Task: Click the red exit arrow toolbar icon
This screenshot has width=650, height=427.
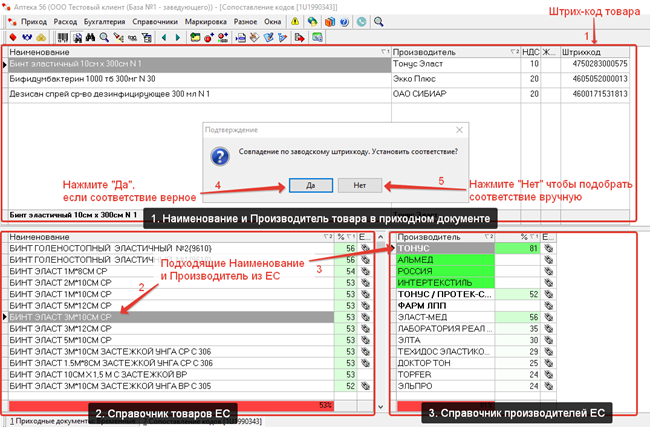Action: [299, 38]
